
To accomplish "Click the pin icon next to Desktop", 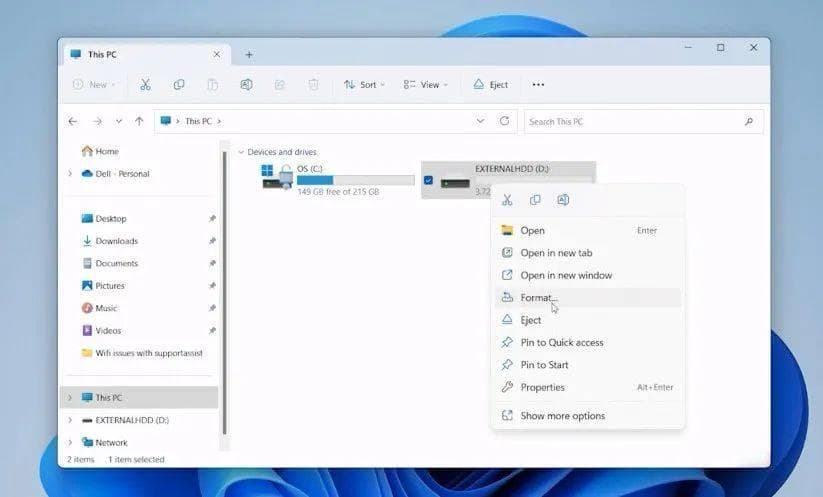I will [212, 218].
